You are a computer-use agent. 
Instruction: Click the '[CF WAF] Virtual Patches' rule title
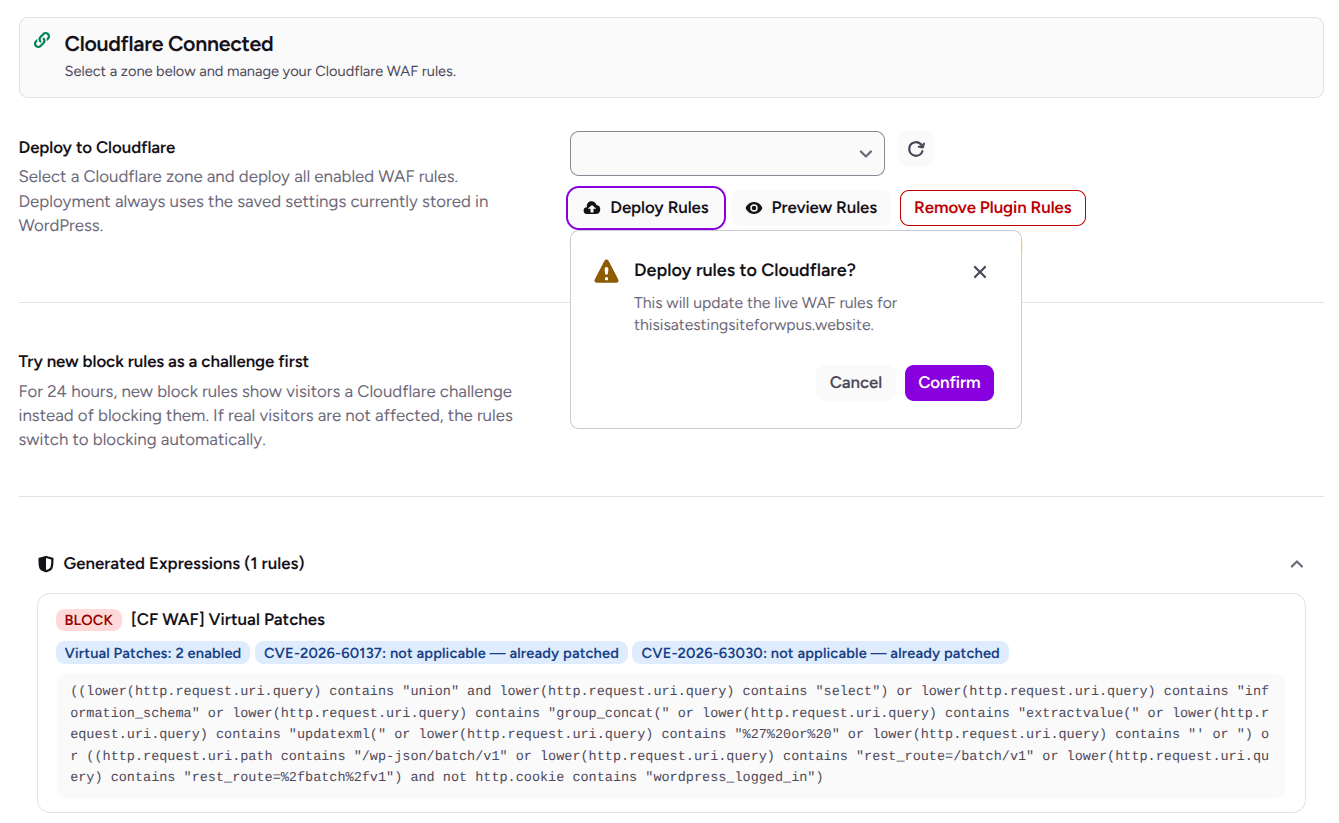pyautogui.click(x=228, y=620)
